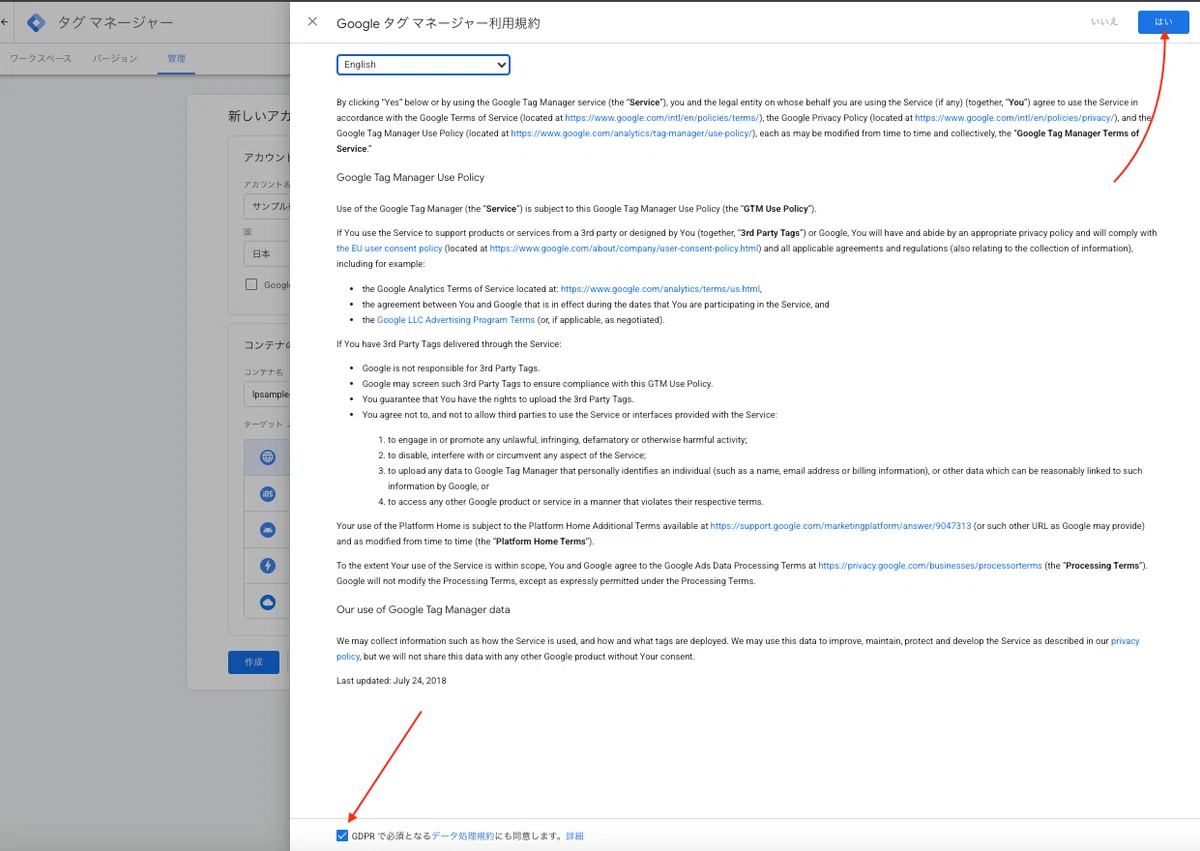Screen dimensions: 1200x851
Task: Switch to the バージョン tab
Action: 115,59
